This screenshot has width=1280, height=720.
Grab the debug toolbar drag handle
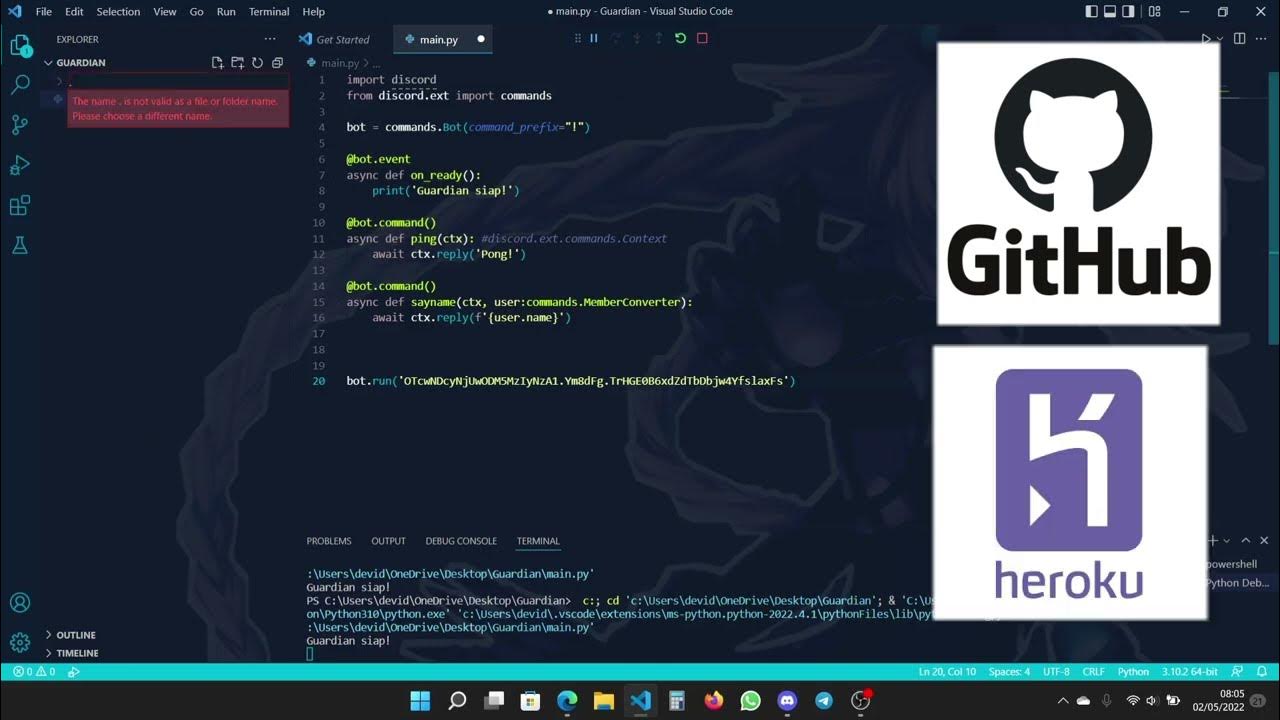(x=577, y=38)
